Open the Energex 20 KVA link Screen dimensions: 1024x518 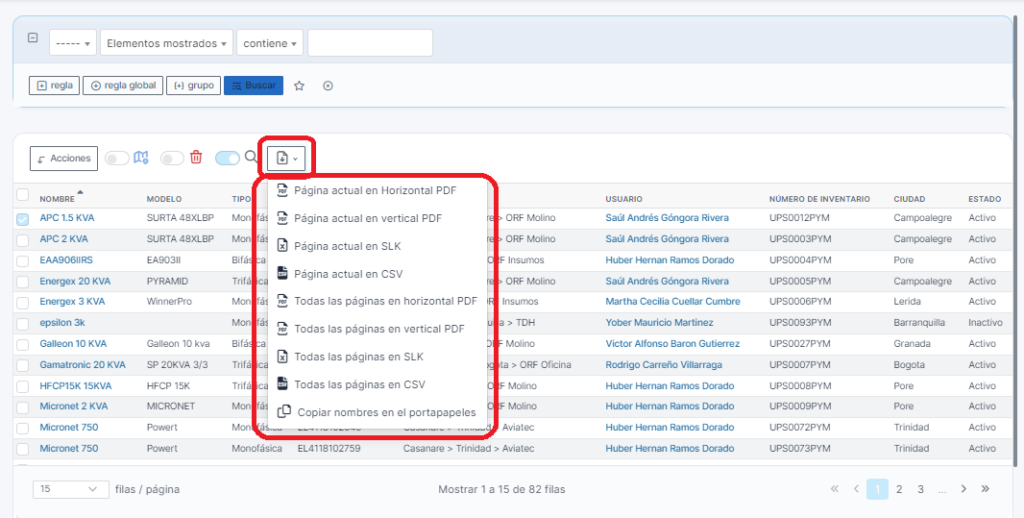pyautogui.click(x=73, y=281)
